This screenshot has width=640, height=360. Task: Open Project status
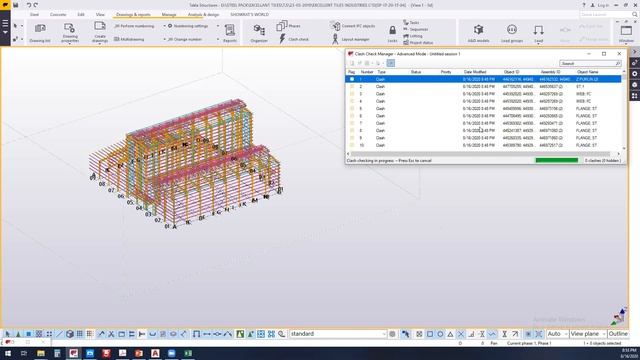418,42
